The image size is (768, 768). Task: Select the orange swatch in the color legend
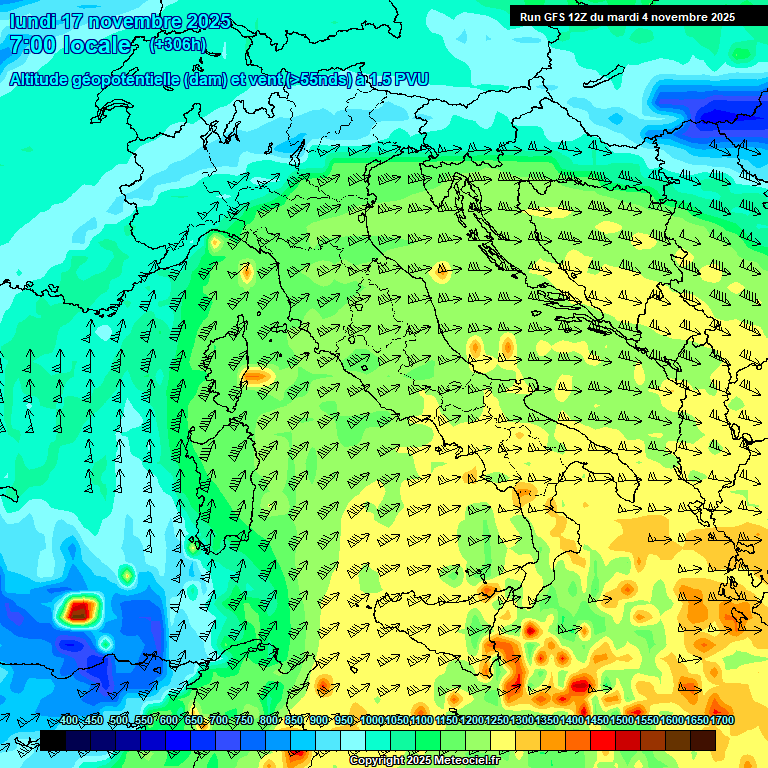(553, 741)
